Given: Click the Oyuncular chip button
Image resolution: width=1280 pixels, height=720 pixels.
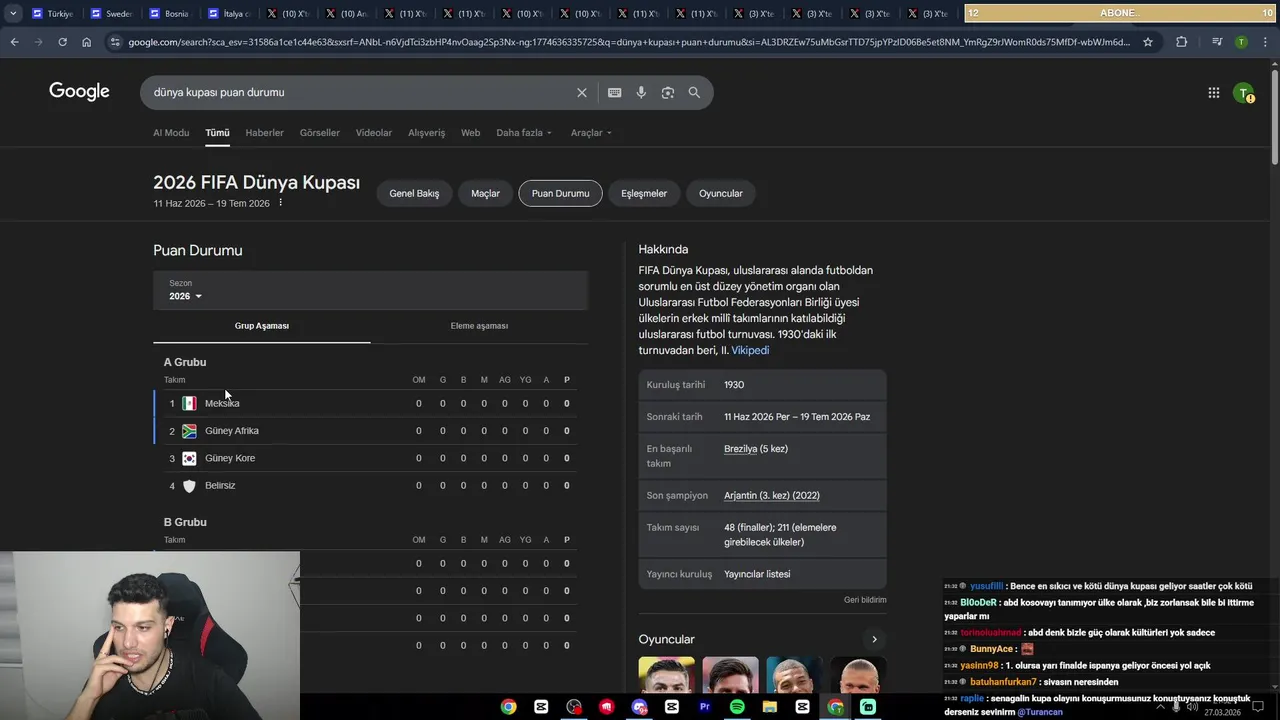Looking at the screenshot, I should 721,193.
